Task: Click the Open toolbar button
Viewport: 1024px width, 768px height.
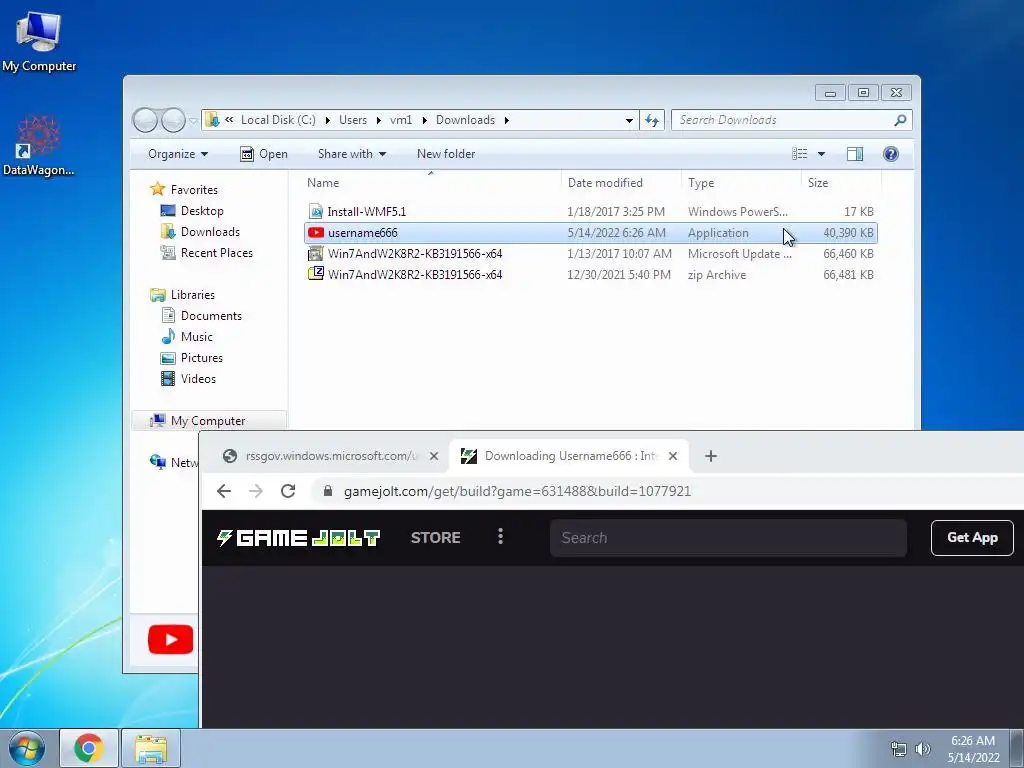Action: coord(264,154)
